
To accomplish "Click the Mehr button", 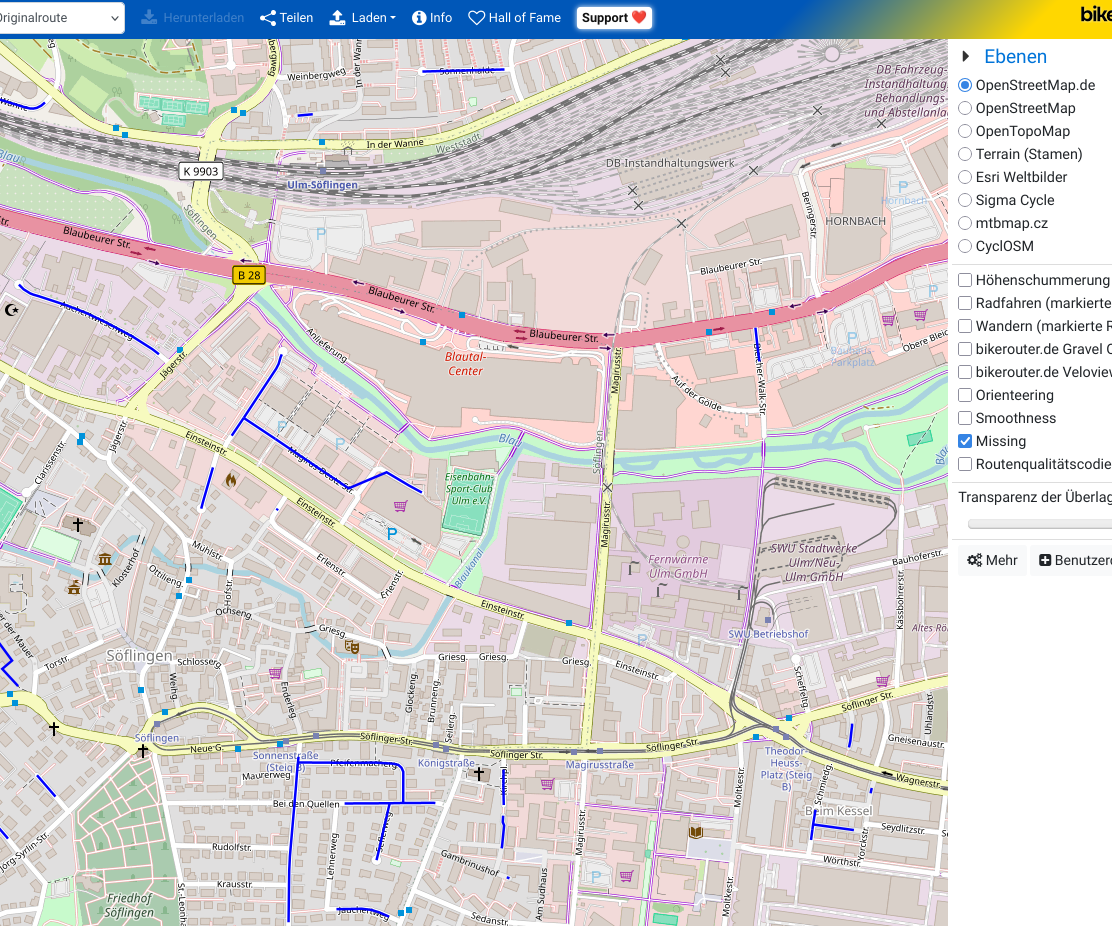I will pos(992,560).
